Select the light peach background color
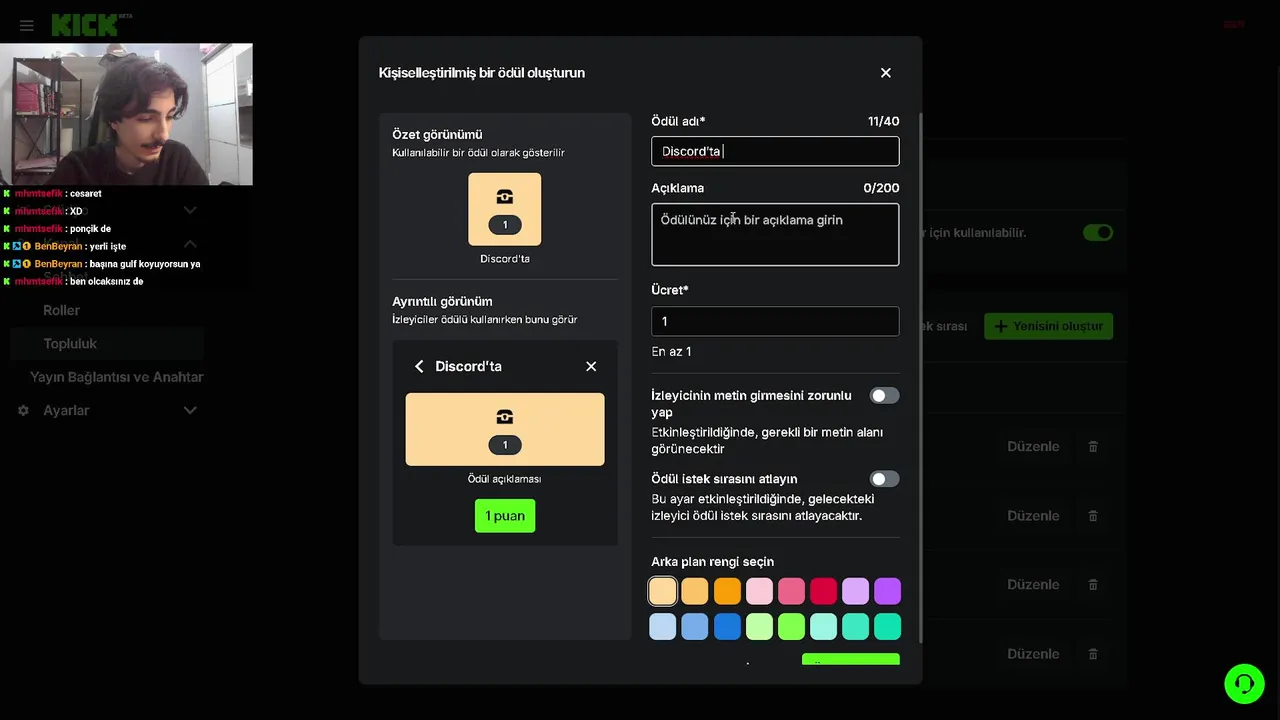The width and height of the screenshot is (1280, 720). (x=663, y=591)
